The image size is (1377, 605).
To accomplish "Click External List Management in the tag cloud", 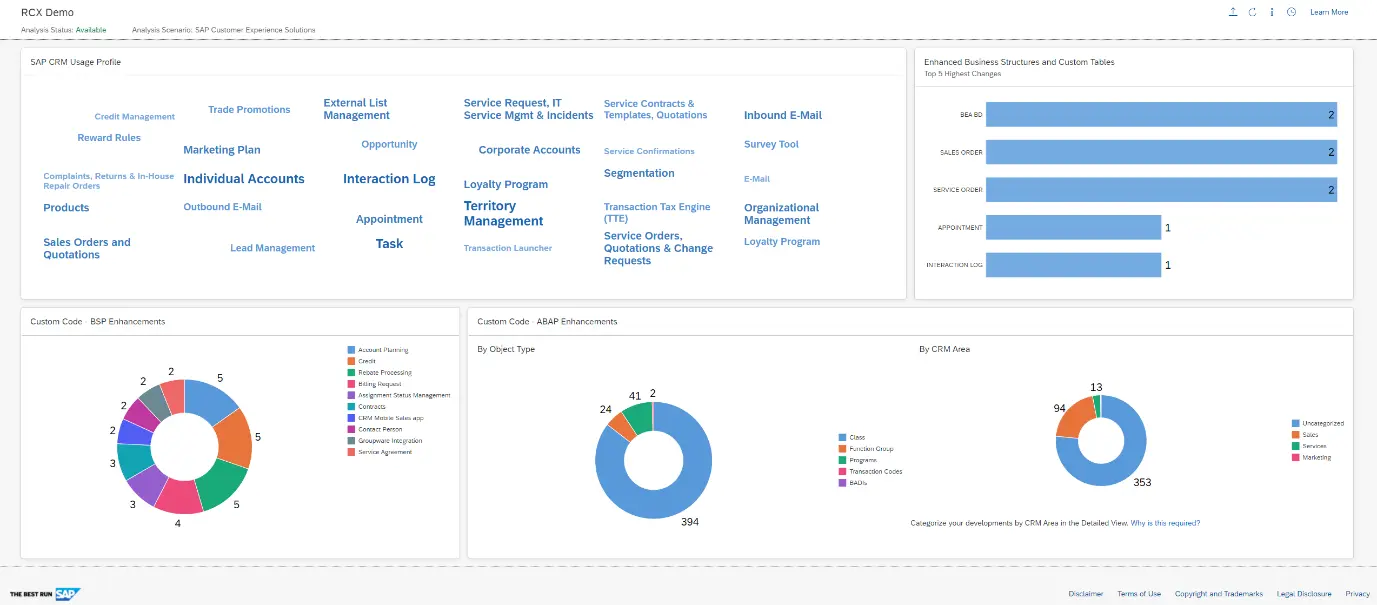I will [x=356, y=109].
